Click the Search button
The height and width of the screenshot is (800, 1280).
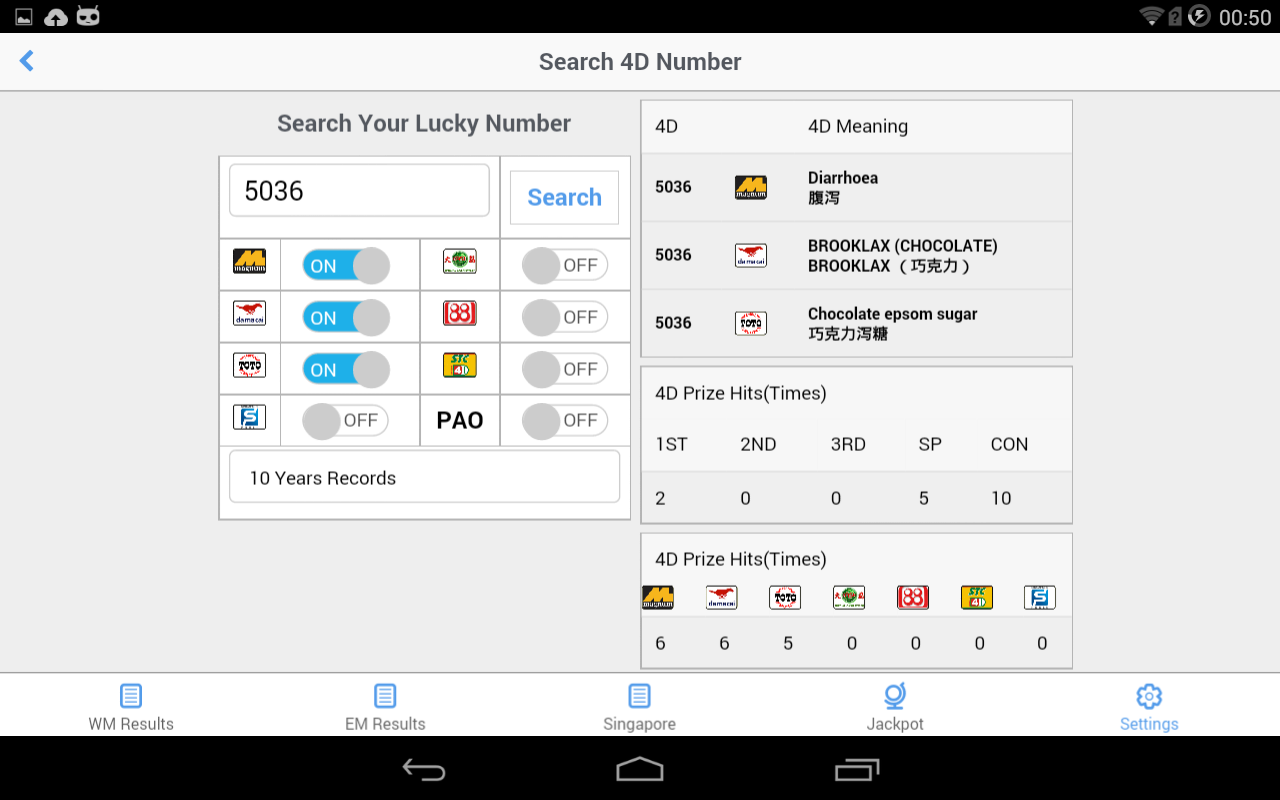(x=565, y=197)
